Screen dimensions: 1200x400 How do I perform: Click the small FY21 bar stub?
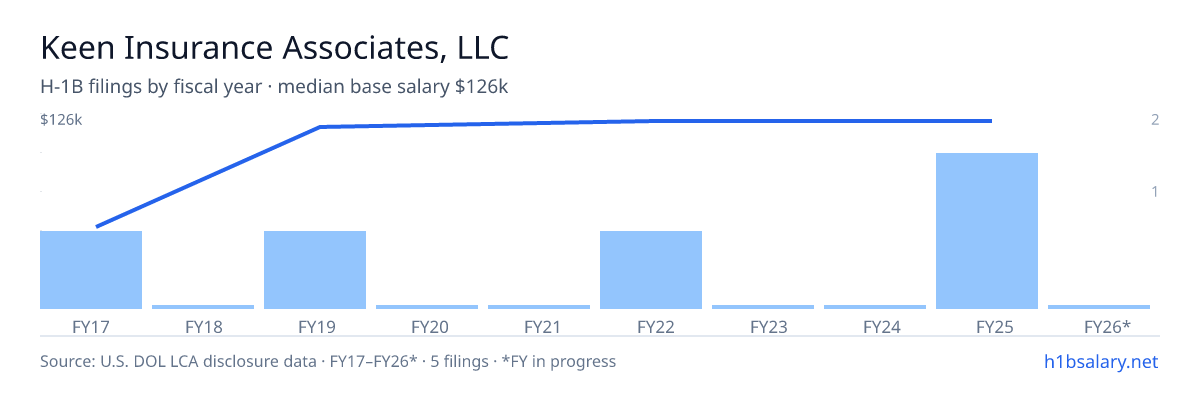pyautogui.click(x=539, y=307)
